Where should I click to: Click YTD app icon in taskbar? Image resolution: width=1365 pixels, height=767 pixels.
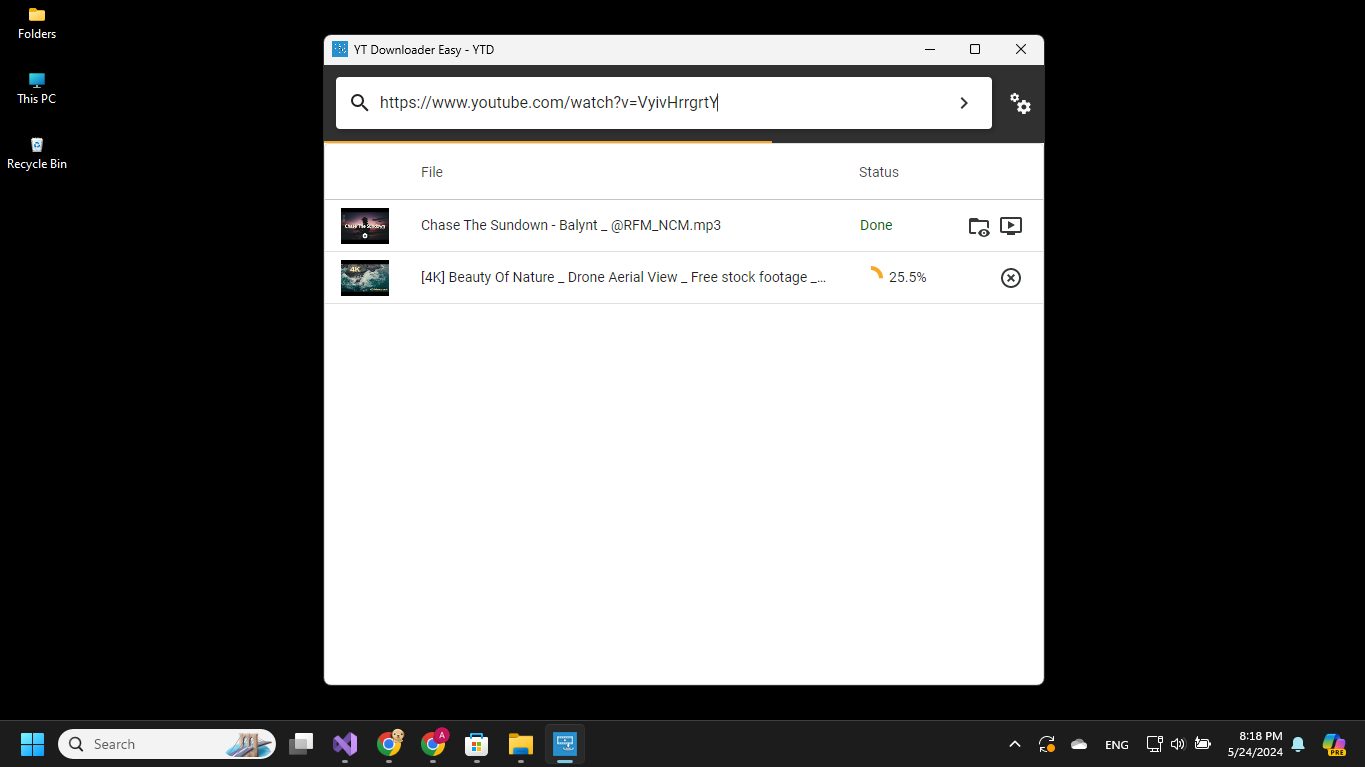565,744
